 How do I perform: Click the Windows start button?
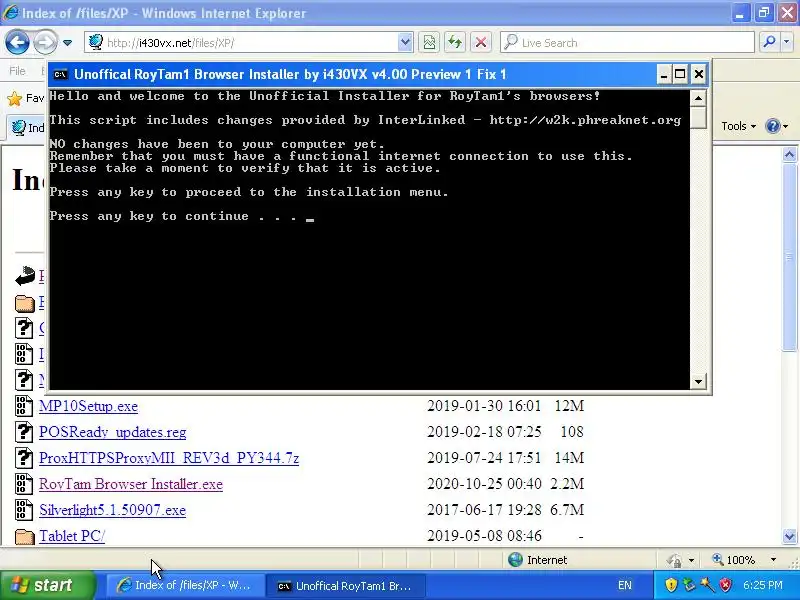pyautogui.click(x=48, y=585)
